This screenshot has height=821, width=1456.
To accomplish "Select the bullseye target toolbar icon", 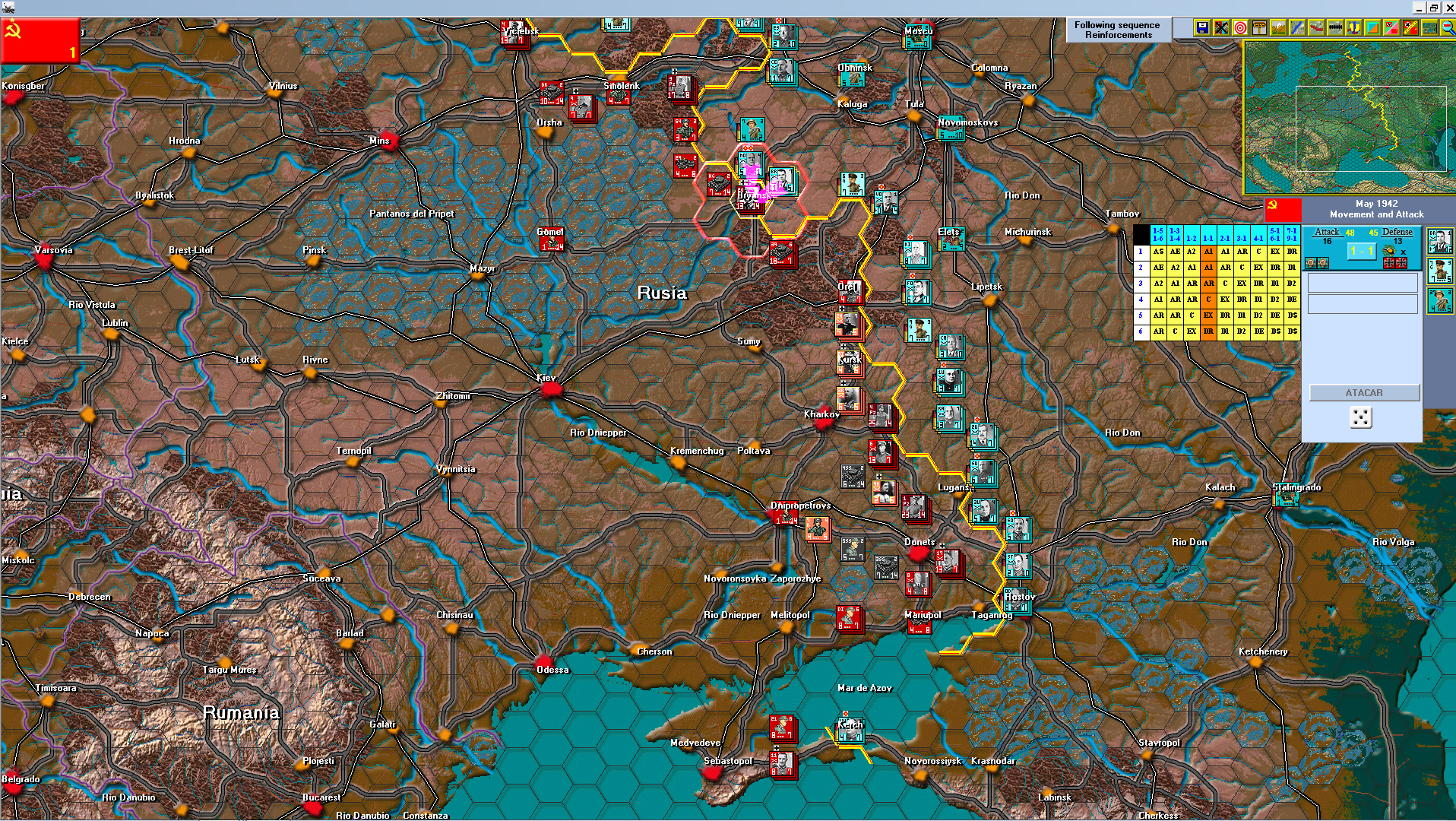I will [x=1239, y=28].
